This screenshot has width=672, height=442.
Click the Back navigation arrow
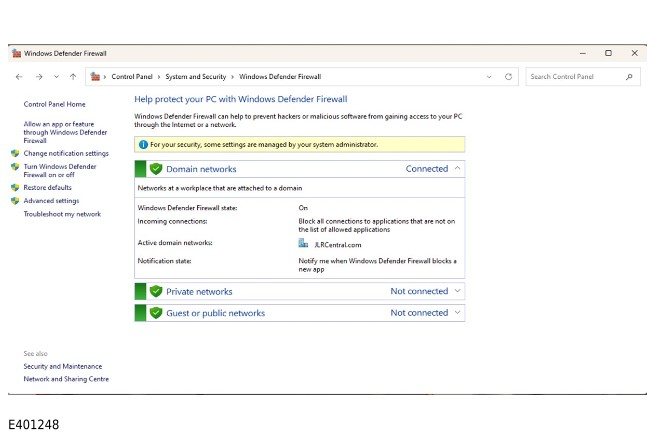coord(19,76)
